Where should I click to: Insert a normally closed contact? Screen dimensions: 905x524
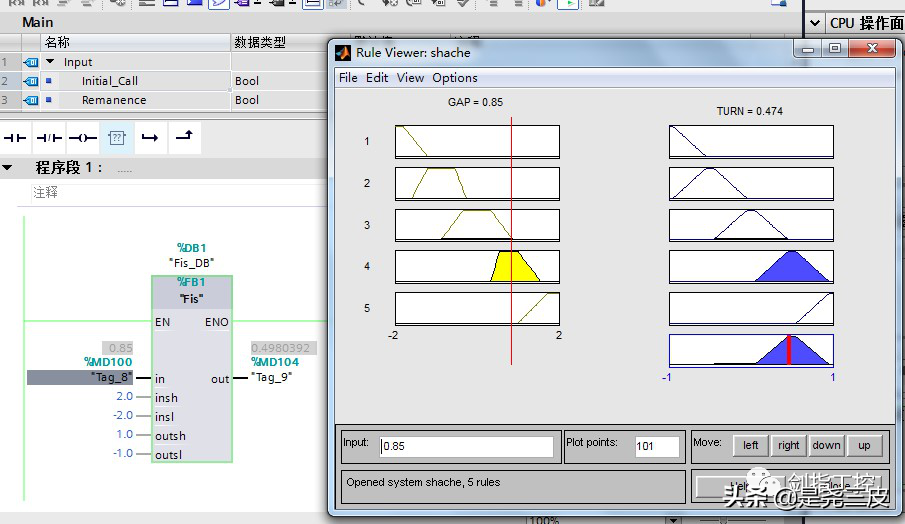[49, 137]
